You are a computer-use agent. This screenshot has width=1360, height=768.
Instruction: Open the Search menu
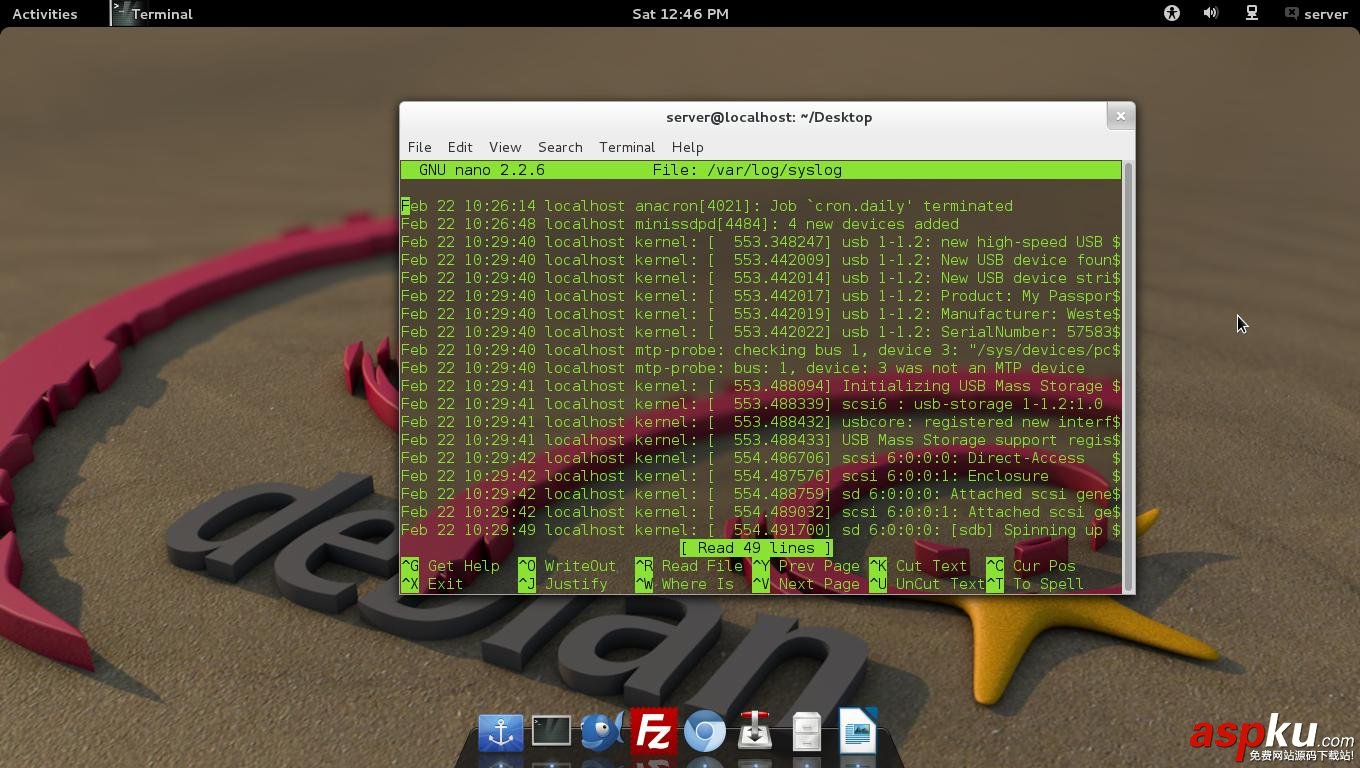tap(560, 147)
